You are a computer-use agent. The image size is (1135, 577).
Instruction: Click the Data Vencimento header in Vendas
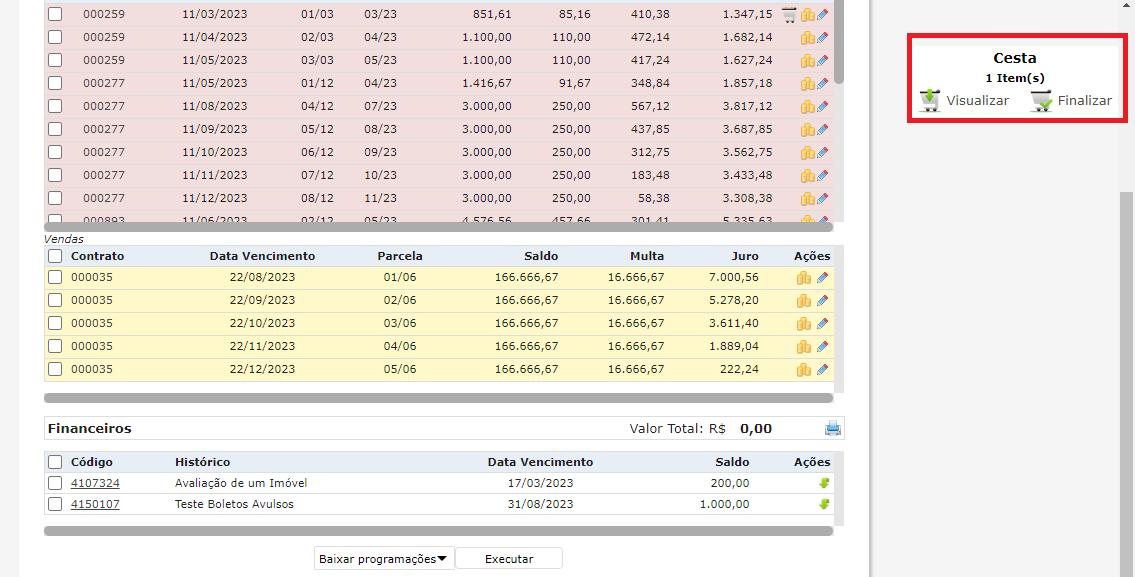pos(262,256)
